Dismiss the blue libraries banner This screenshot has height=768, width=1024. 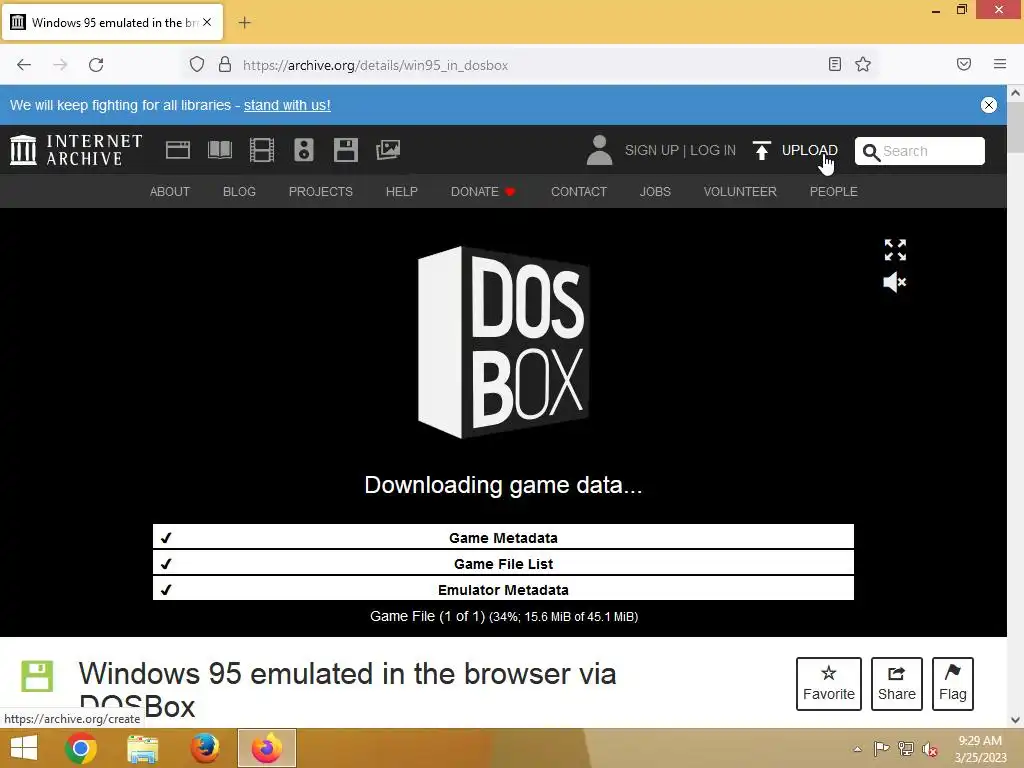coord(989,105)
